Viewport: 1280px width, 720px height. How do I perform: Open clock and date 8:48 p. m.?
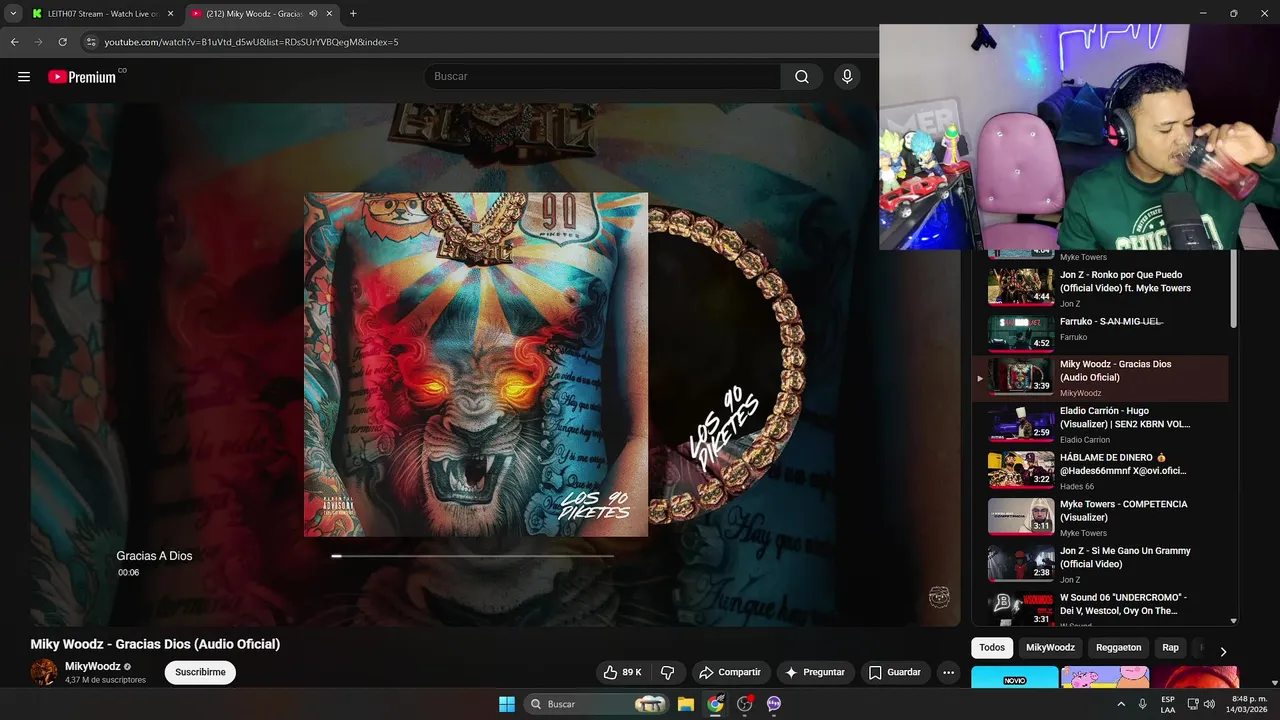(x=1249, y=704)
